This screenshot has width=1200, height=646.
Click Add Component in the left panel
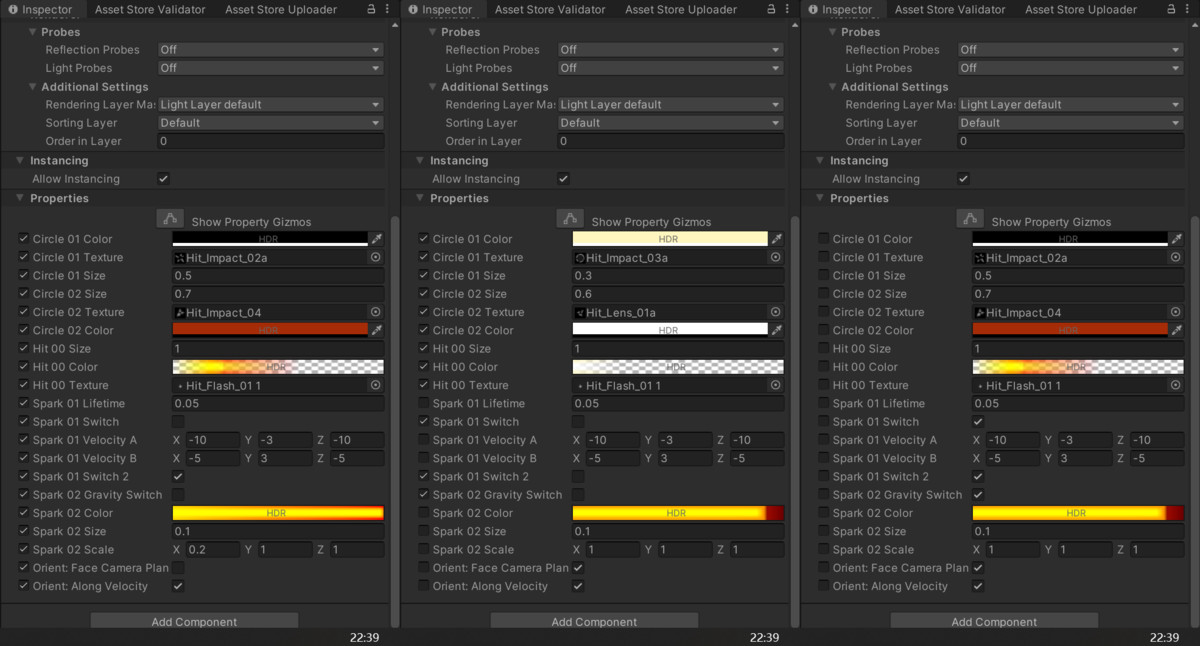click(x=194, y=621)
